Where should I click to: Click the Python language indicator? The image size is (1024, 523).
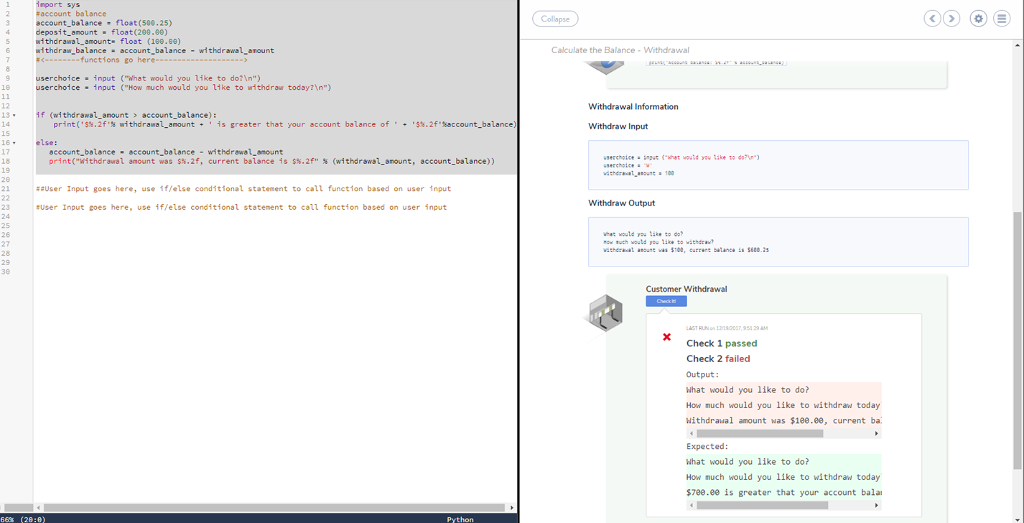[x=460, y=519]
